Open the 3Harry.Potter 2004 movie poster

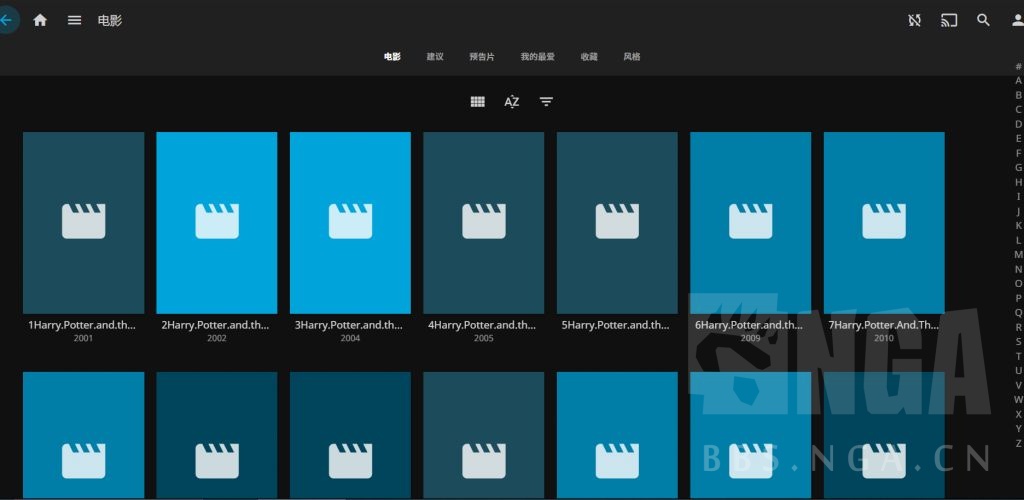pyautogui.click(x=350, y=223)
